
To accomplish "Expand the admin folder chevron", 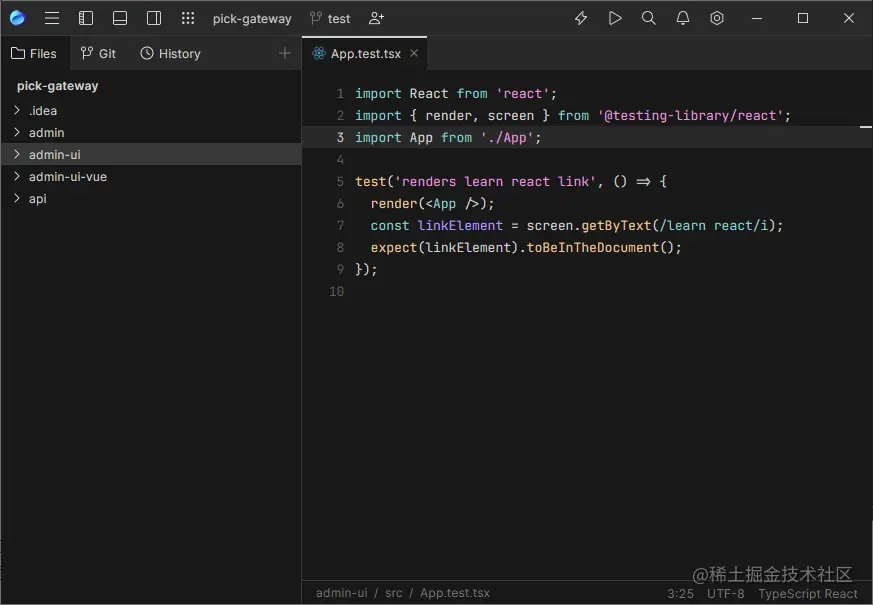I will (17, 132).
